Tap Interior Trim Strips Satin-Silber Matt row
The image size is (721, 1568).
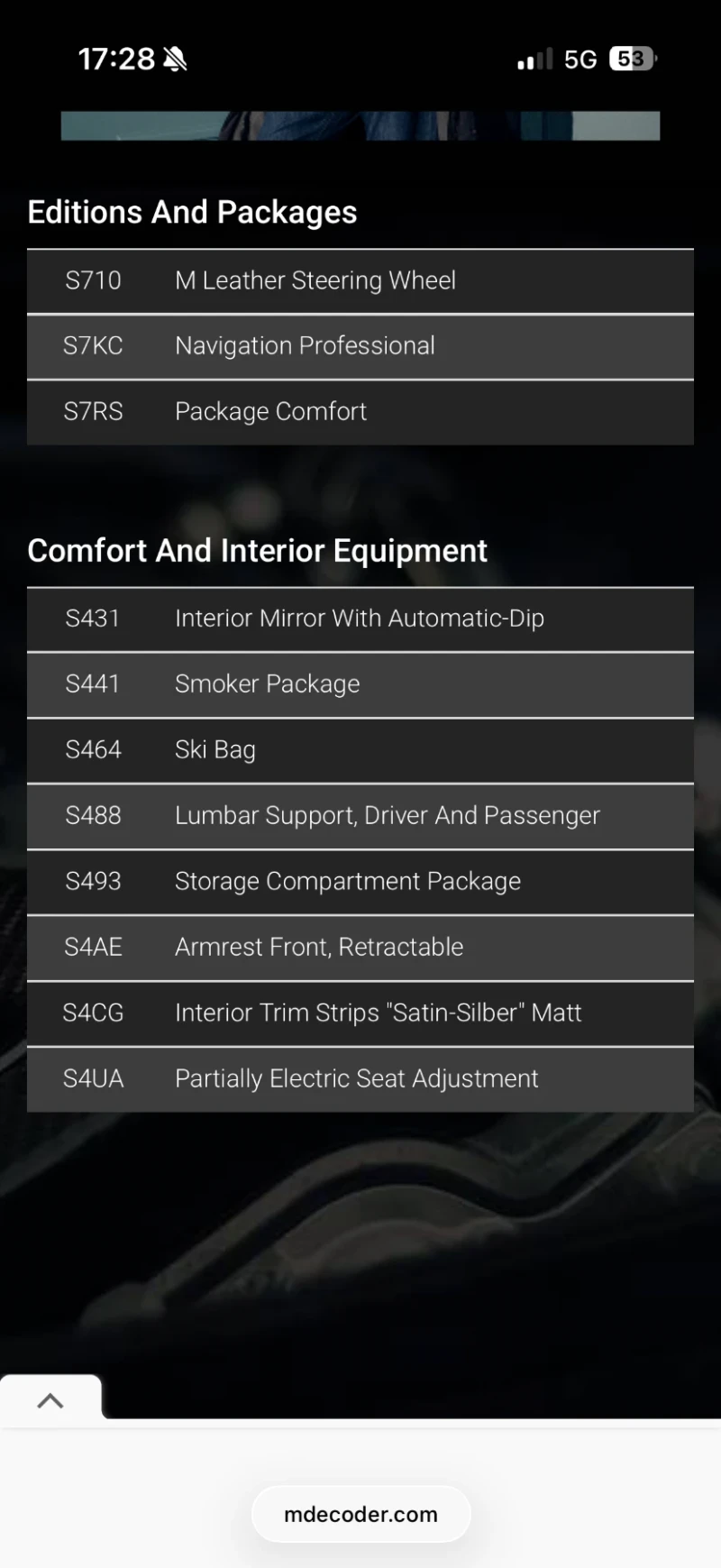[360, 1013]
